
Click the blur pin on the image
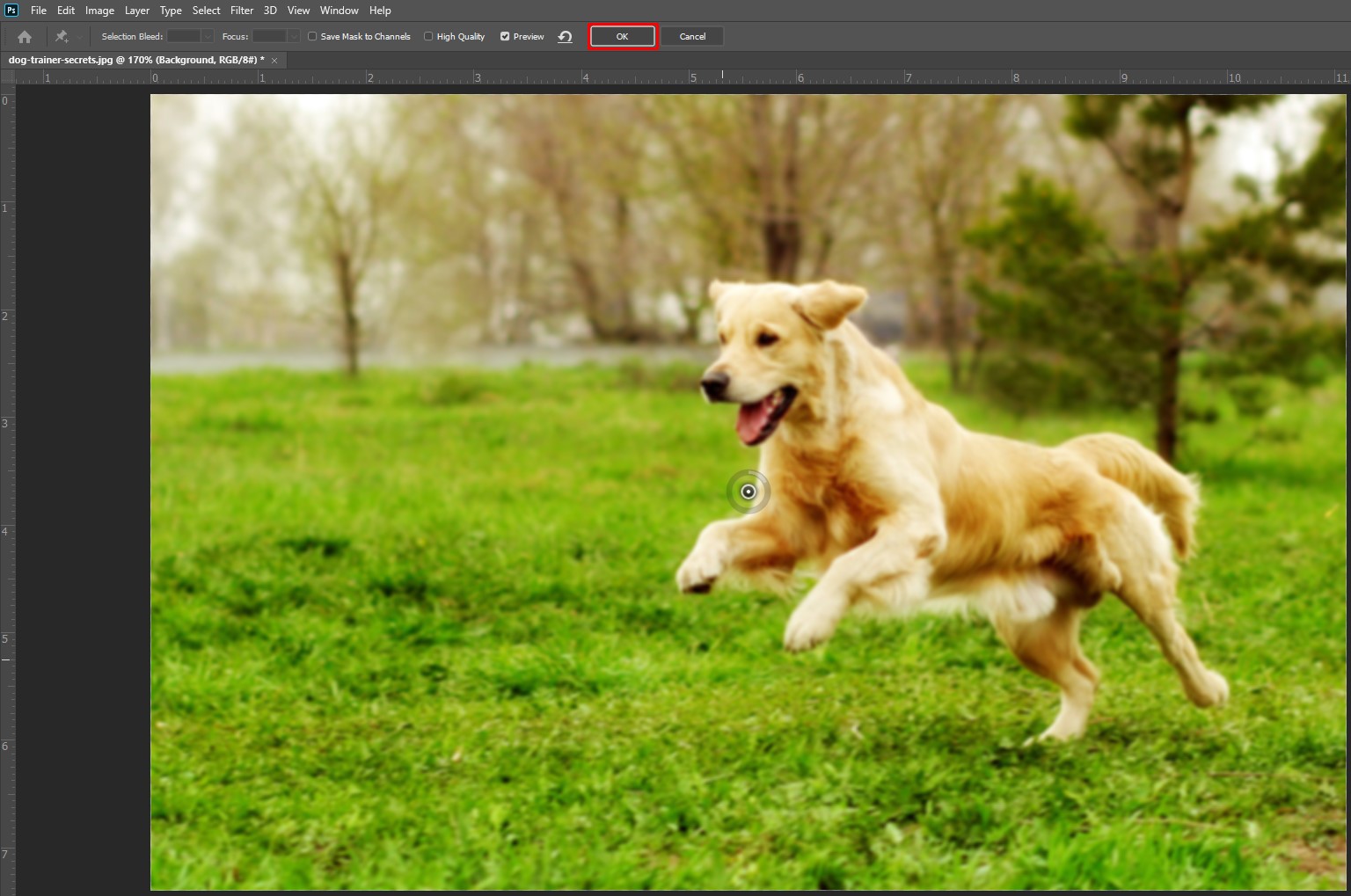(748, 492)
